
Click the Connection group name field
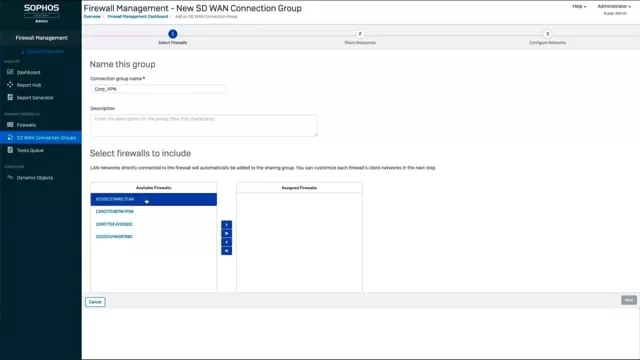point(158,89)
